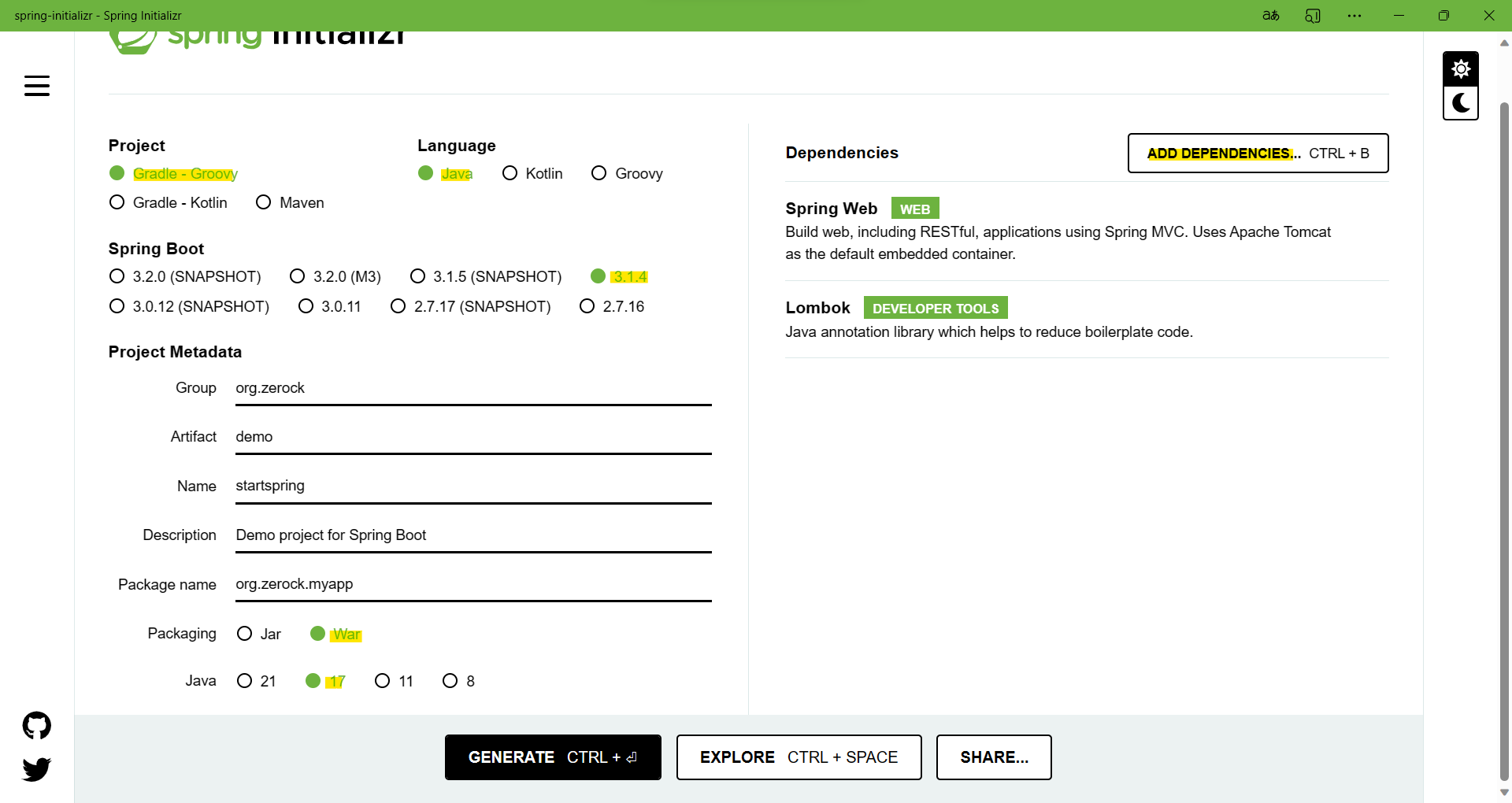Choose Kotlin as language
This screenshot has height=803, width=1512.
pos(532,173)
